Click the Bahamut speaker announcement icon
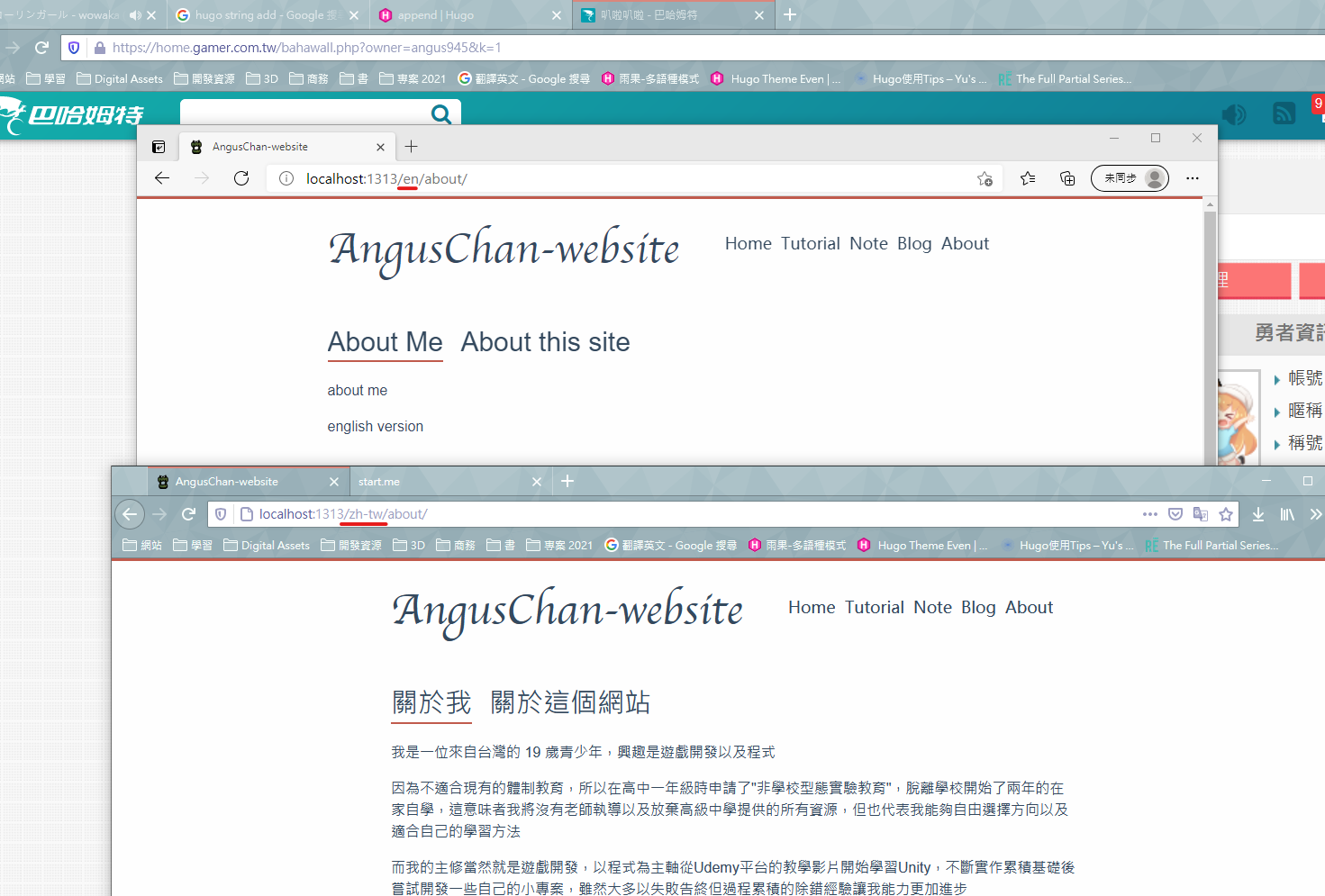This screenshot has width=1325, height=896. 1234,113
